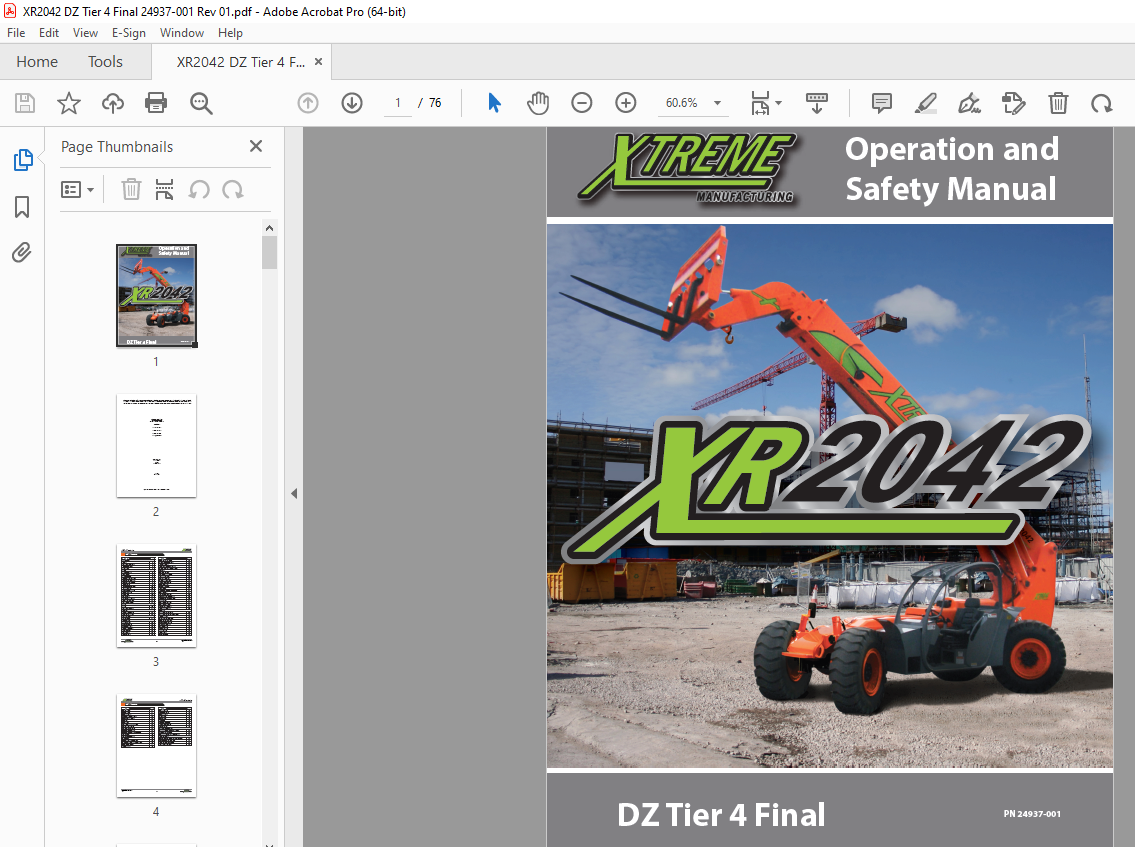The width and height of the screenshot is (1135, 847).
Task: Click the "/ 76" total pages text
Action: click(x=430, y=103)
